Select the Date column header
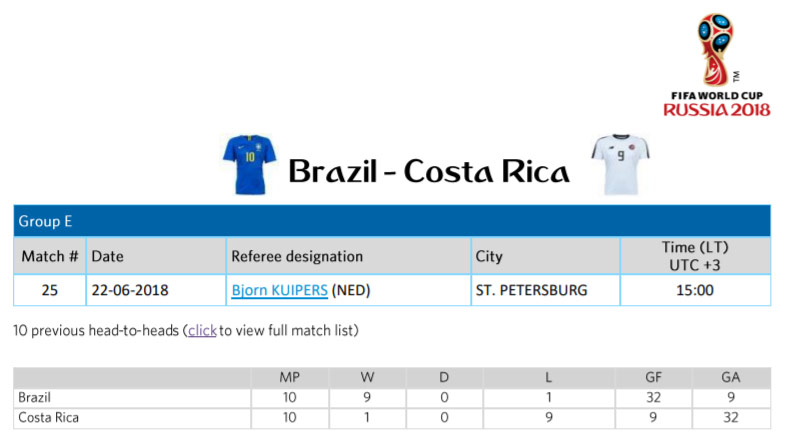807x448 pixels. point(156,256)
